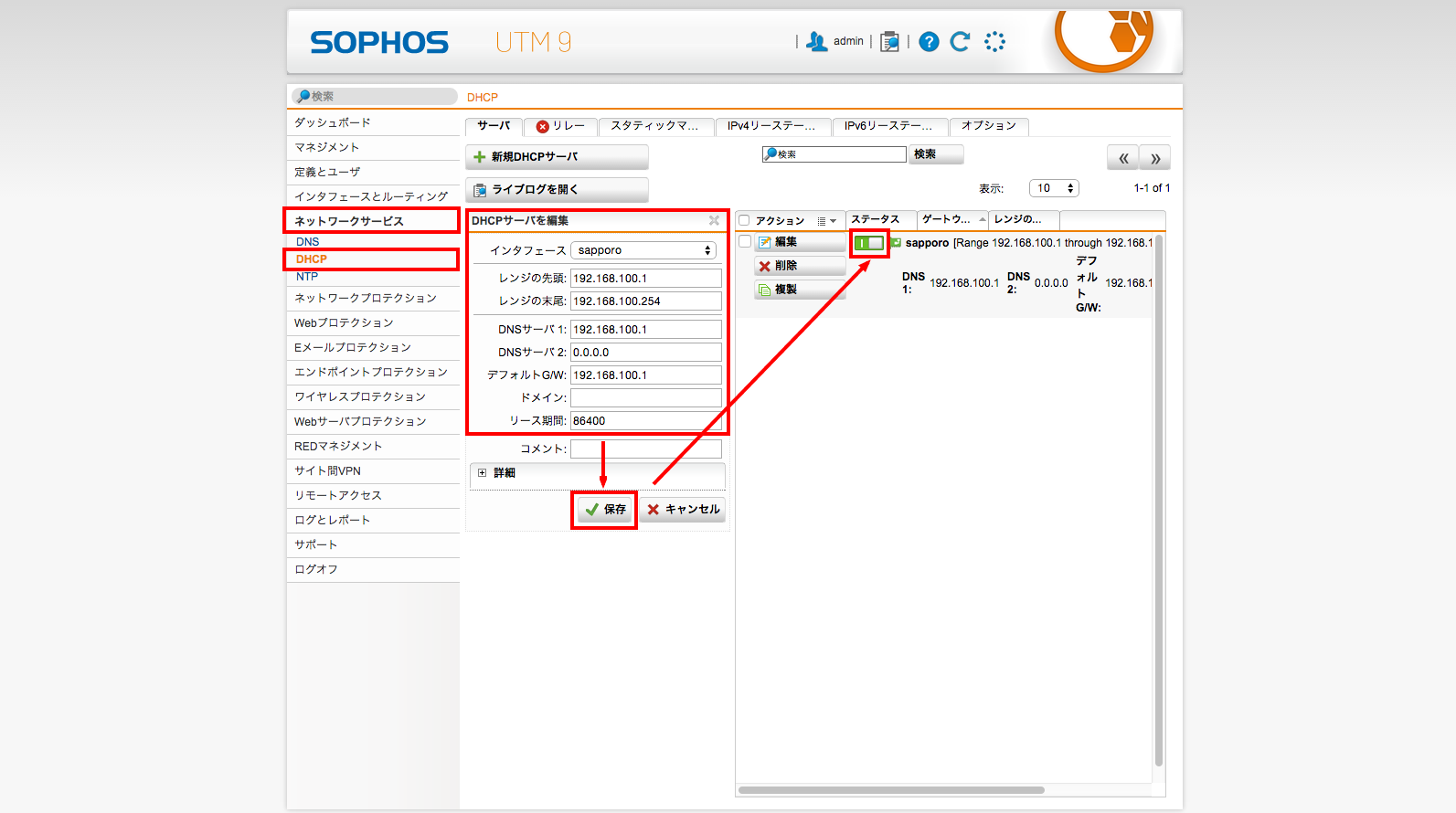Screen dimensions: 1456x813
Task: Open the インタフェース dropdown showing sapporo
Action: pyautogui.click(x=643, y=250)
